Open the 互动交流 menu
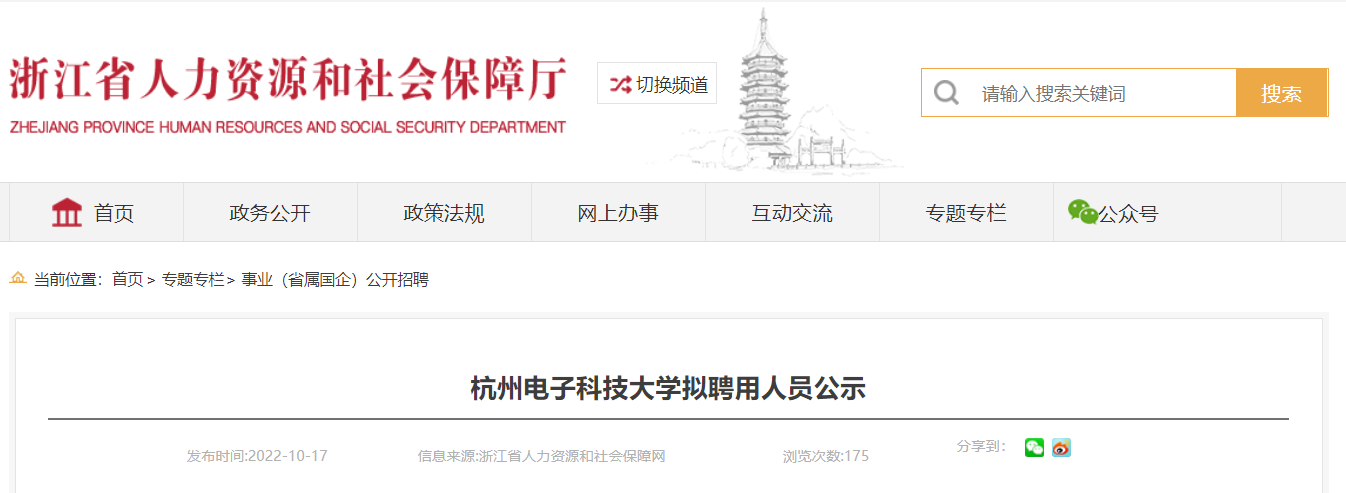The height and width of the screenshot is (493, 1346). (792, 213)
